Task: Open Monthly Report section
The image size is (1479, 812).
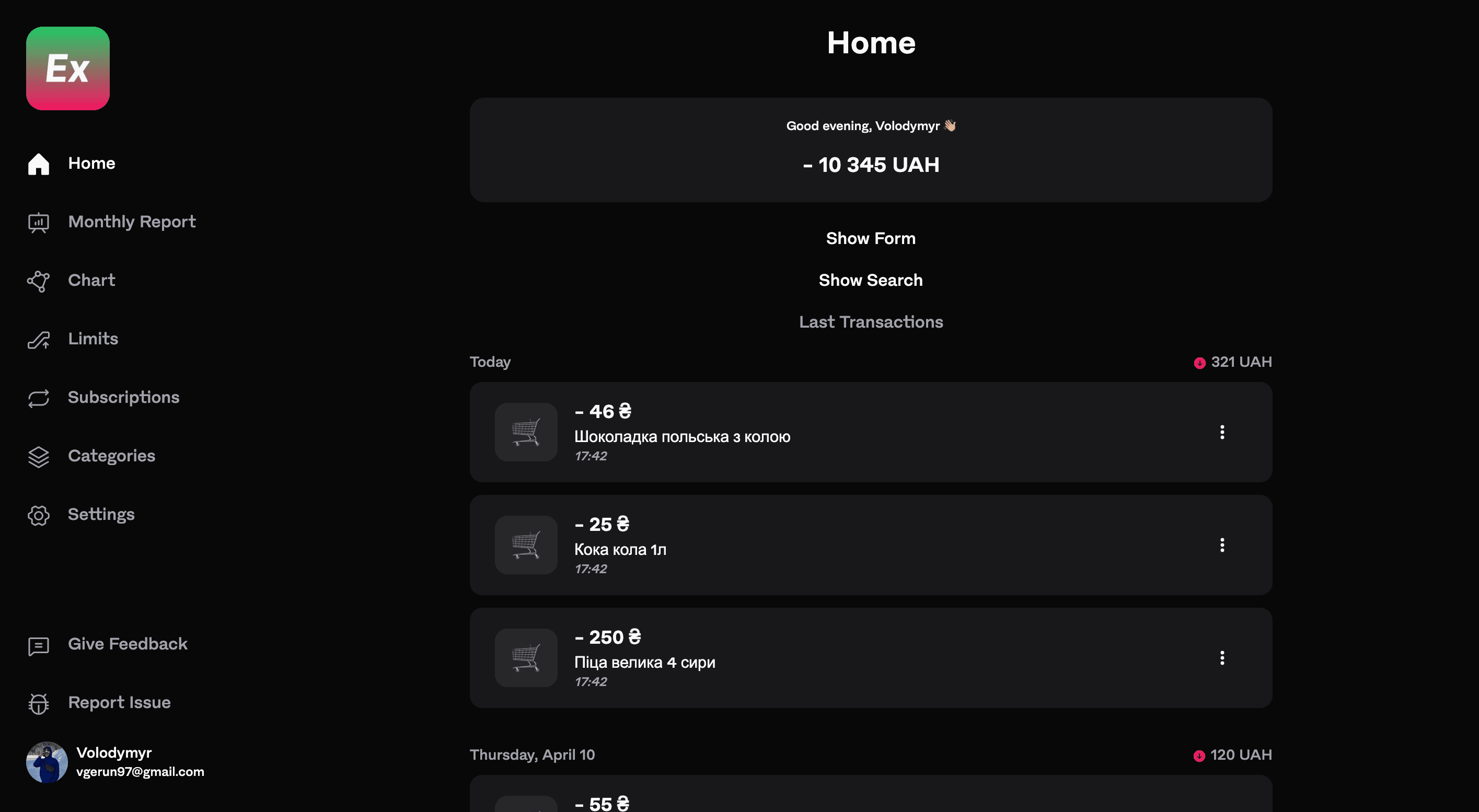Action: click(x=131, y=220)
